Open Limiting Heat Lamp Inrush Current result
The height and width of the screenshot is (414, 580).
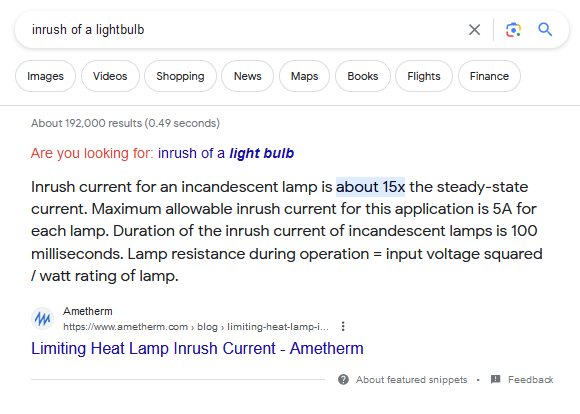pyautogui.click(x=197, y=349)
